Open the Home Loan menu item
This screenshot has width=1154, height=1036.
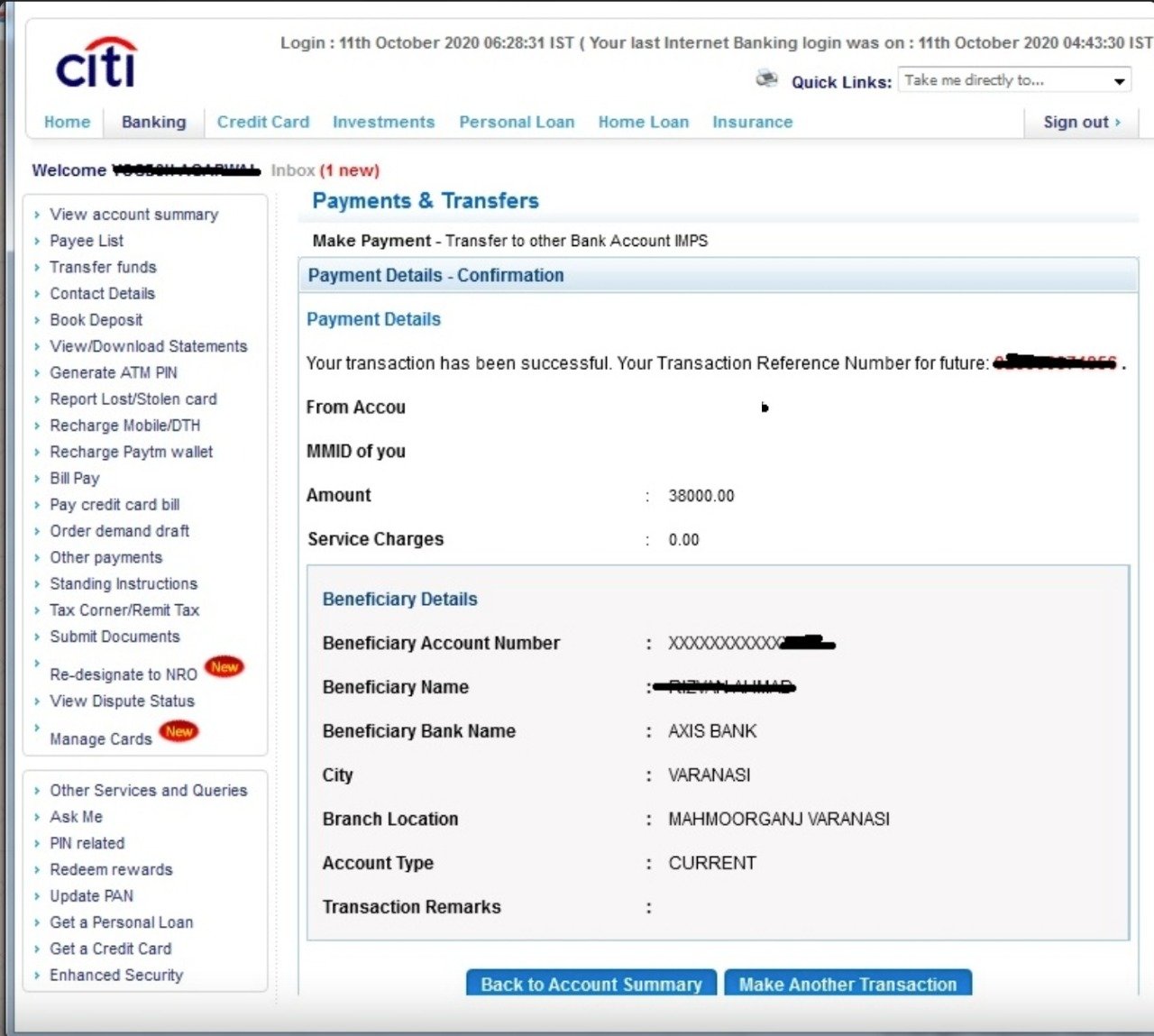643,123
